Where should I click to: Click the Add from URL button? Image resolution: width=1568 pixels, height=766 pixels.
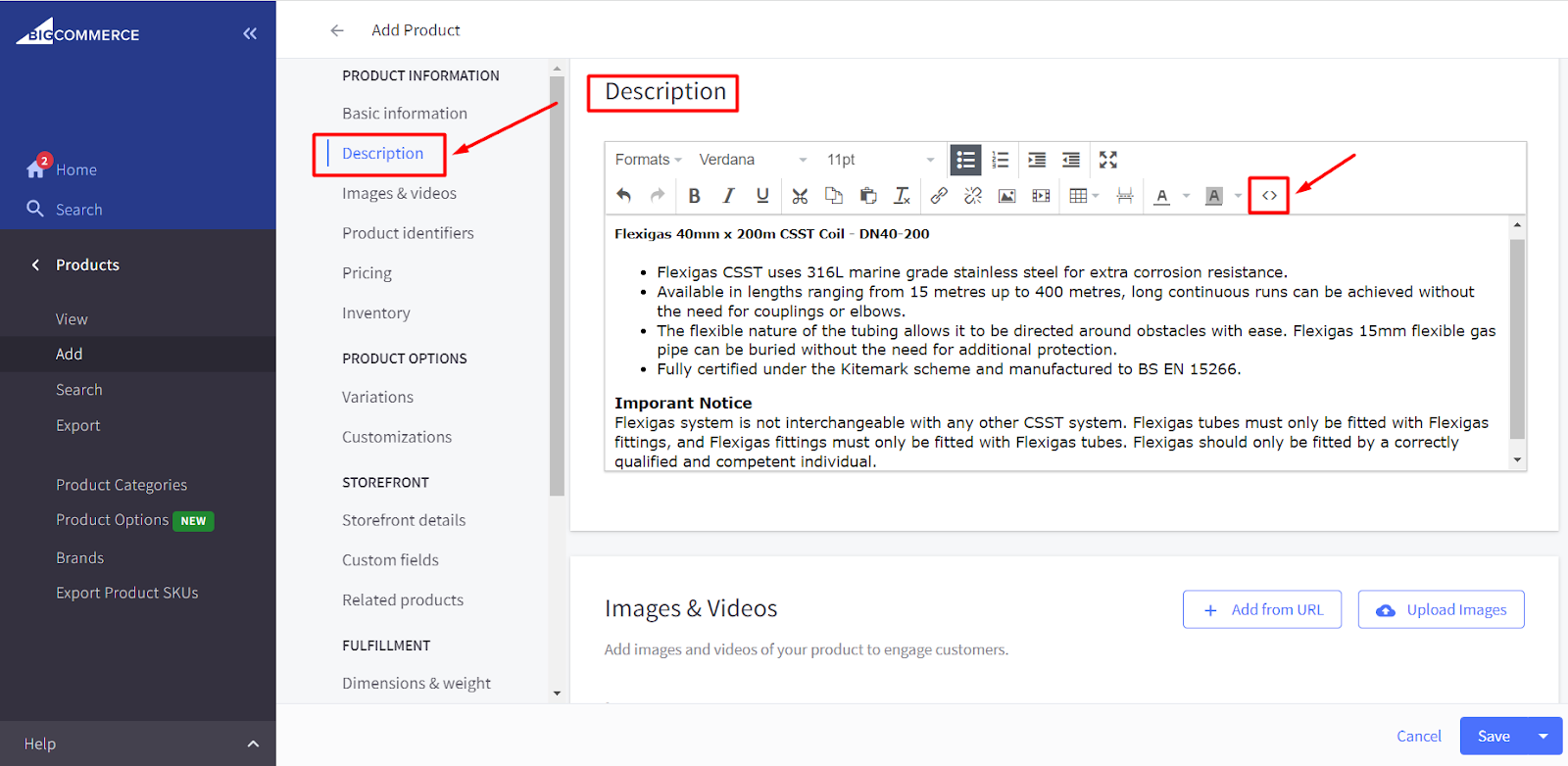[x=1262, y=609]
